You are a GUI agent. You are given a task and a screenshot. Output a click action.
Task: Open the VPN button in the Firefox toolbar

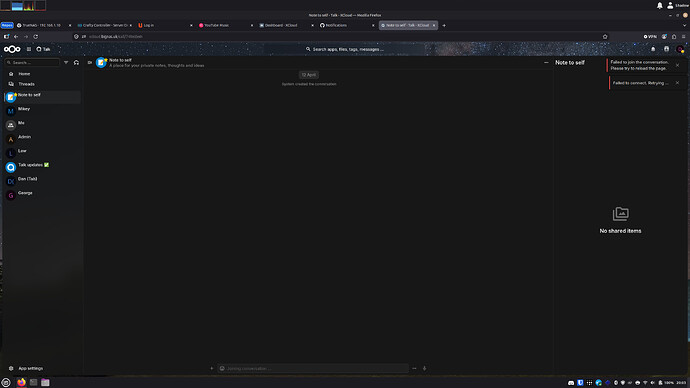(650, 37)
